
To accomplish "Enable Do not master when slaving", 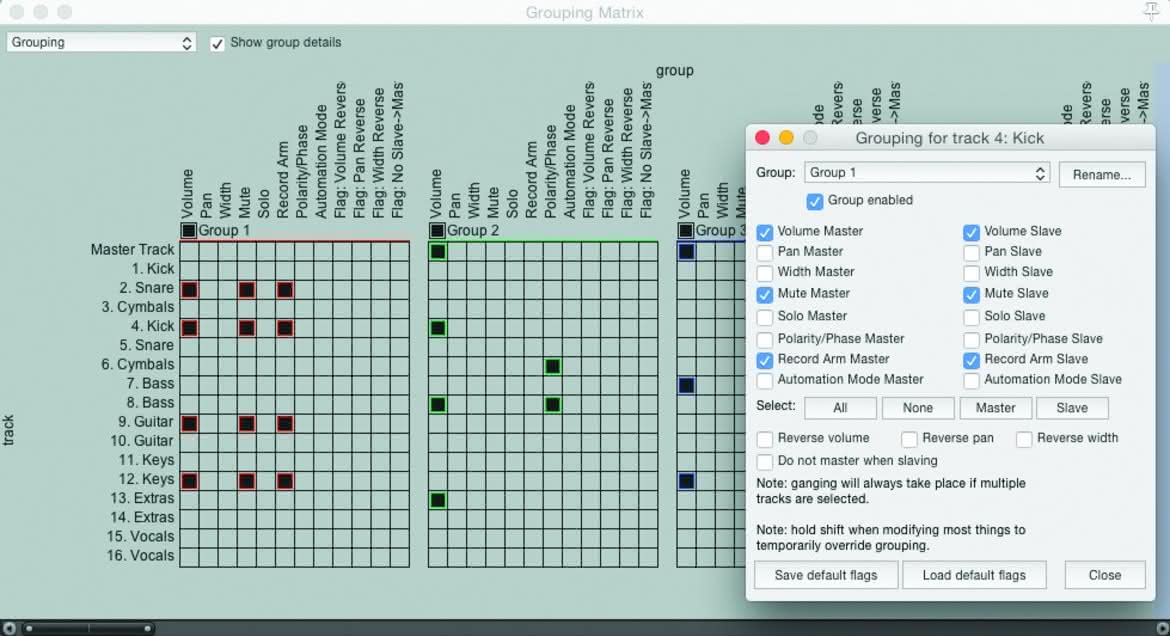I will tap(764, 461).
